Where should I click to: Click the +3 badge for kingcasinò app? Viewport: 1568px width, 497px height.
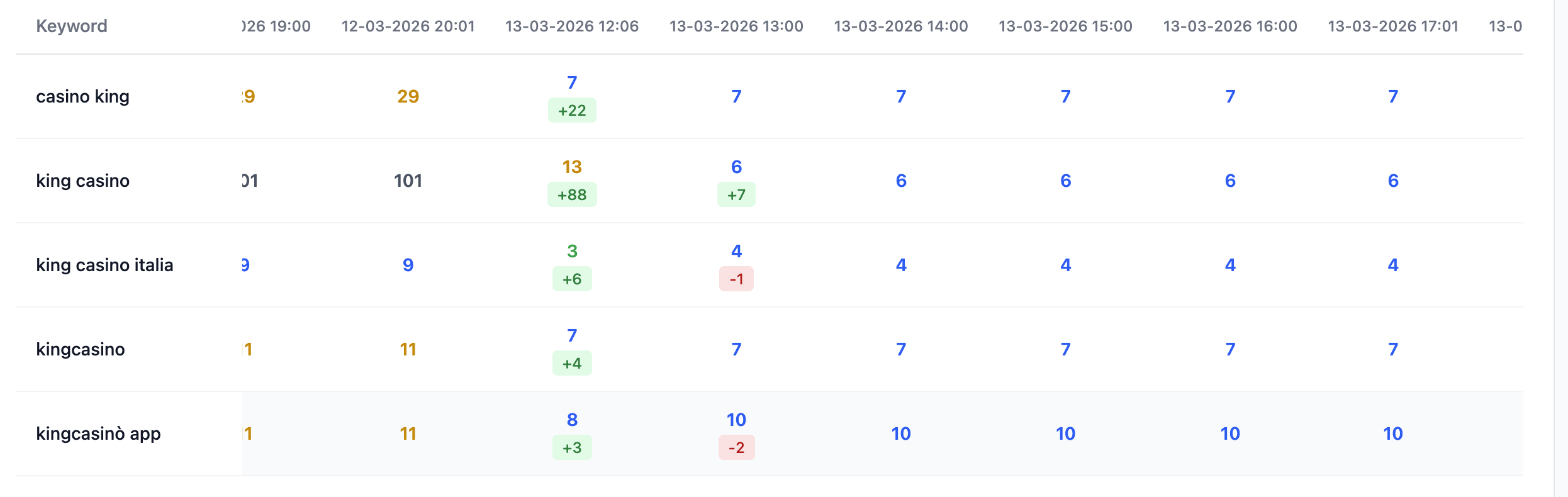(x=572, y=448)
